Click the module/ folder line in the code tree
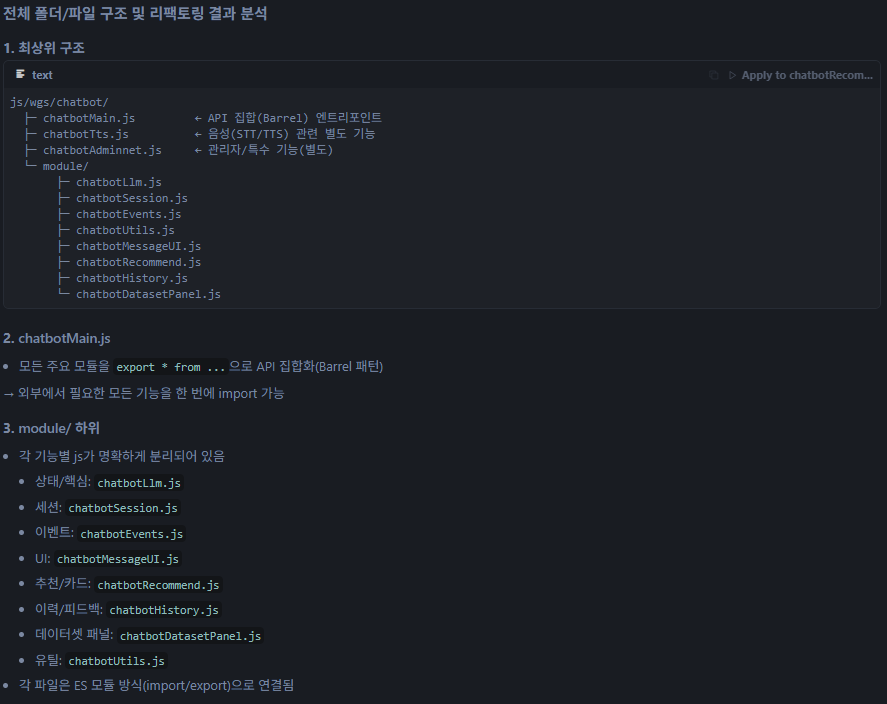 65,166
